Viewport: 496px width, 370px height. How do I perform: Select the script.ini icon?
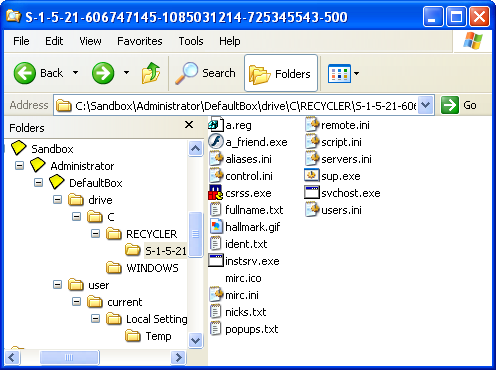[x=312, y=142]
